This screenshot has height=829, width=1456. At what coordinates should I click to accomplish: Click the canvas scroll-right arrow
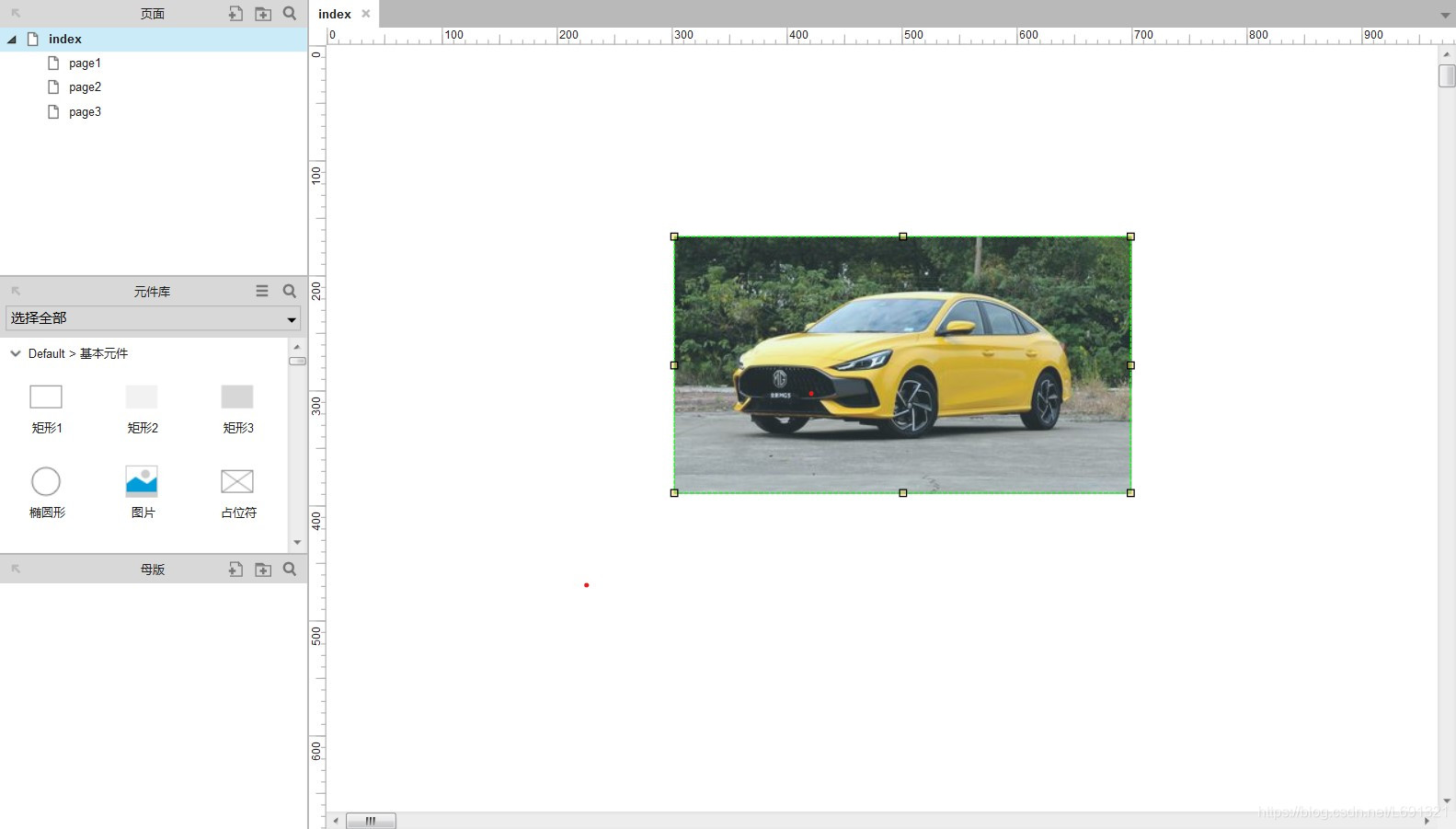click(1427, 821)
